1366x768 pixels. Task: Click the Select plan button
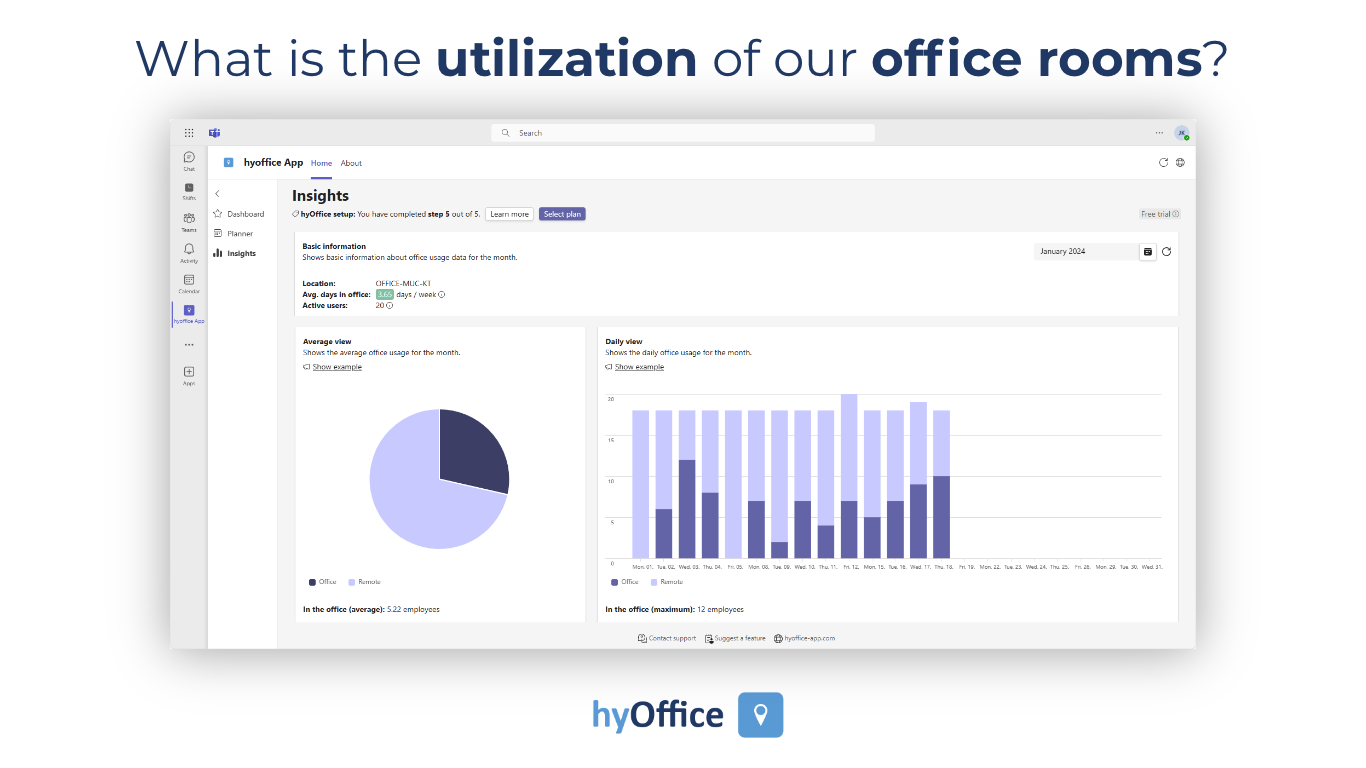[x=562, y=214]
